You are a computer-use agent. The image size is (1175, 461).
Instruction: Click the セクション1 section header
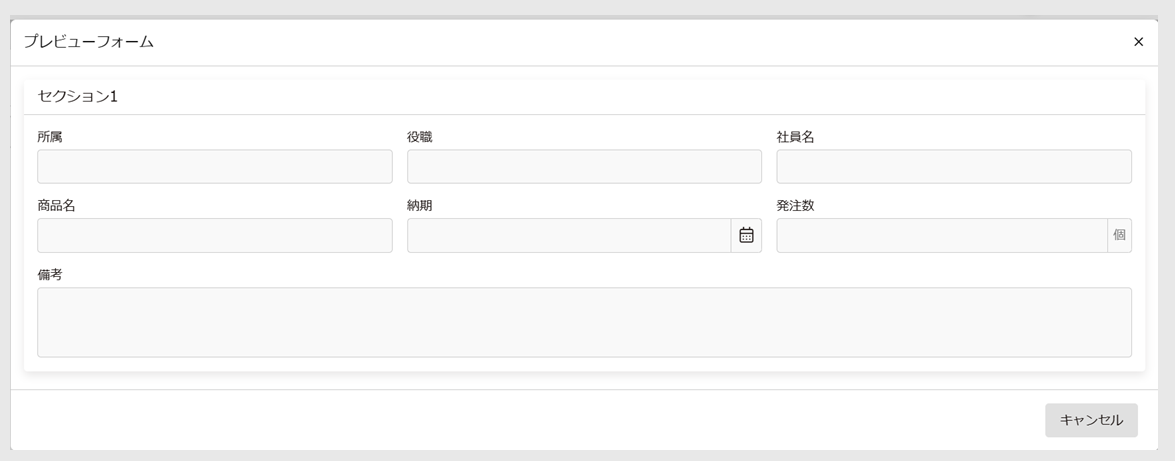78,97
